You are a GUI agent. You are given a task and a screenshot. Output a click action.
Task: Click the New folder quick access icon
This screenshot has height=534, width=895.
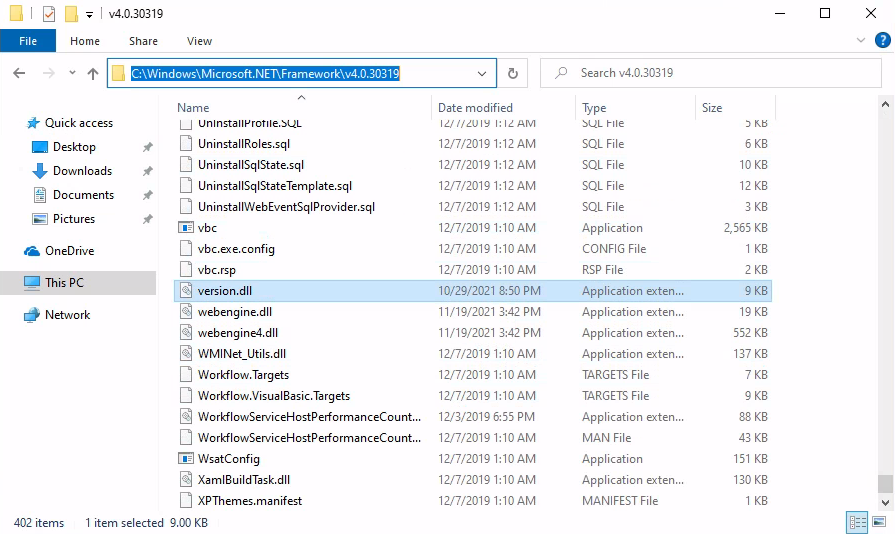point(71,13)
